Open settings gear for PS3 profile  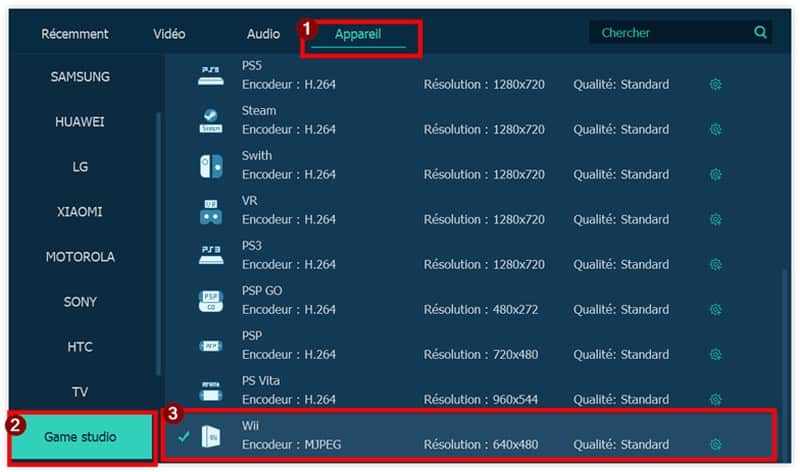(715, 264)
